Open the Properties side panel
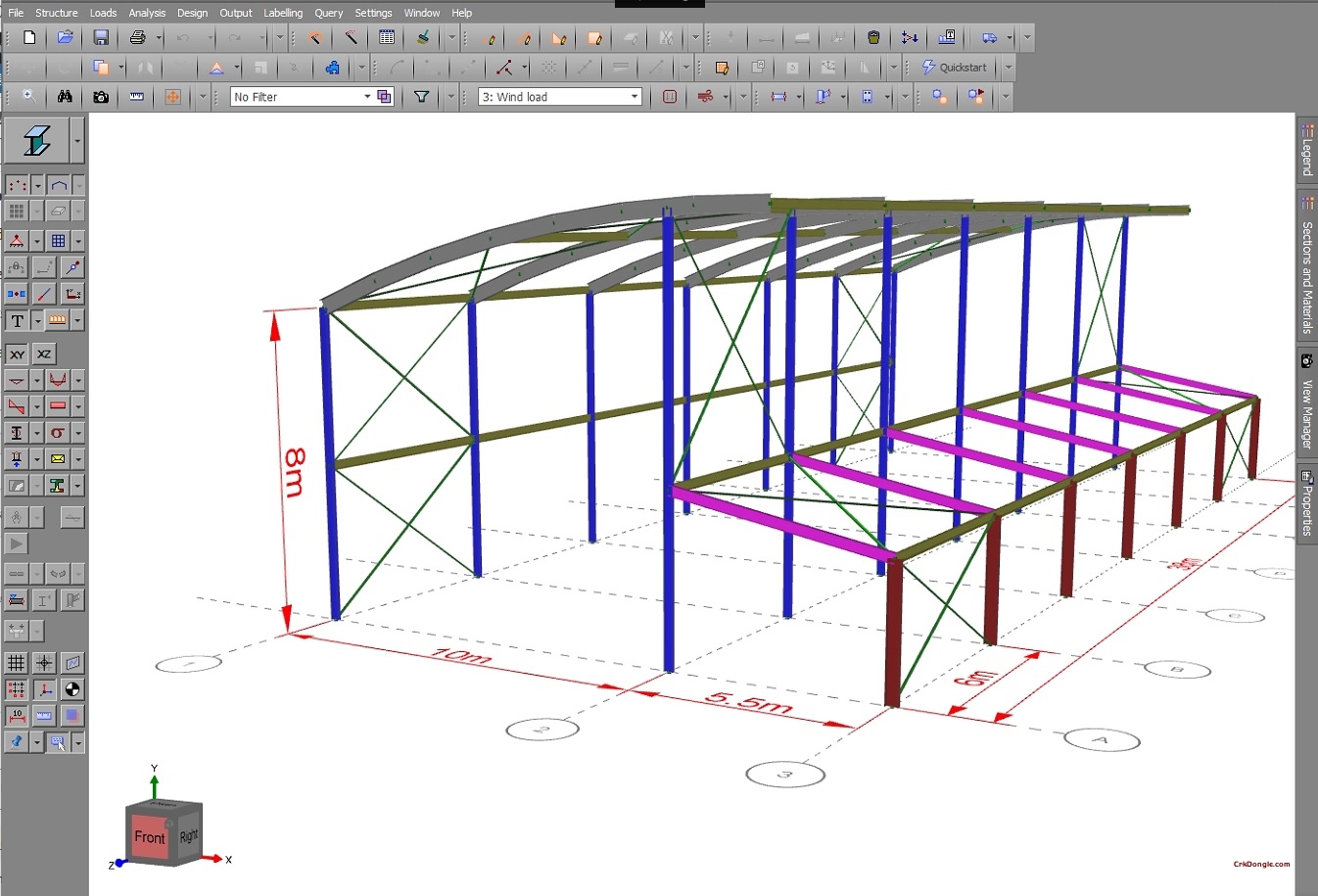Screen dimensions: 1318x896 [x=1307, y=502]
